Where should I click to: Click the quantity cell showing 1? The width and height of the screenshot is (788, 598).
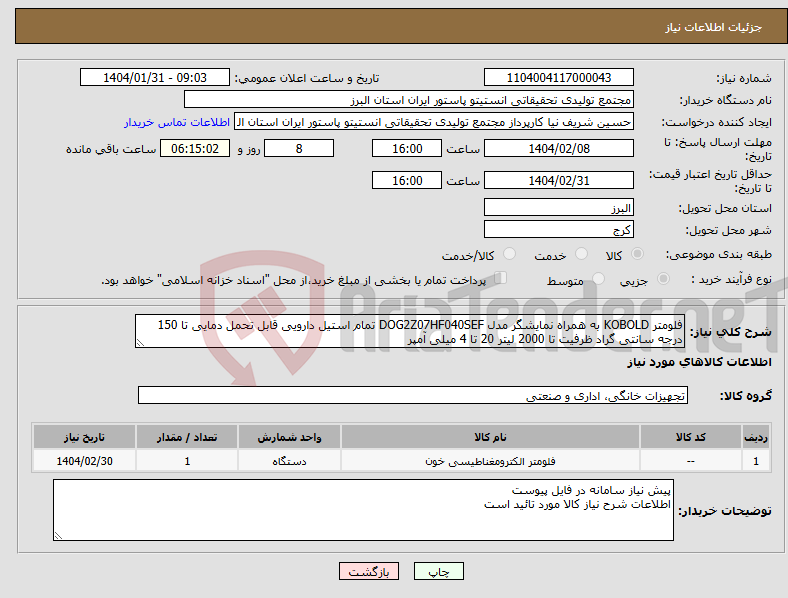187,461
